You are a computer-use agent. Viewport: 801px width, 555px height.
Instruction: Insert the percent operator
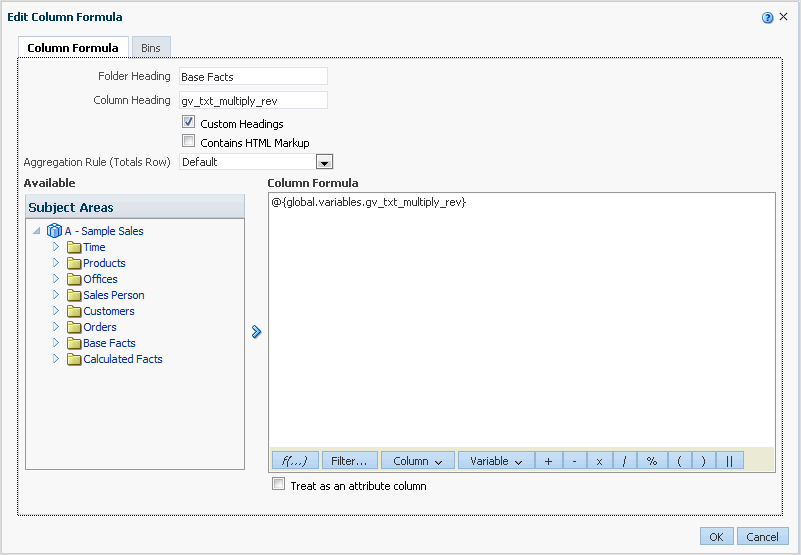pos(651,461)
